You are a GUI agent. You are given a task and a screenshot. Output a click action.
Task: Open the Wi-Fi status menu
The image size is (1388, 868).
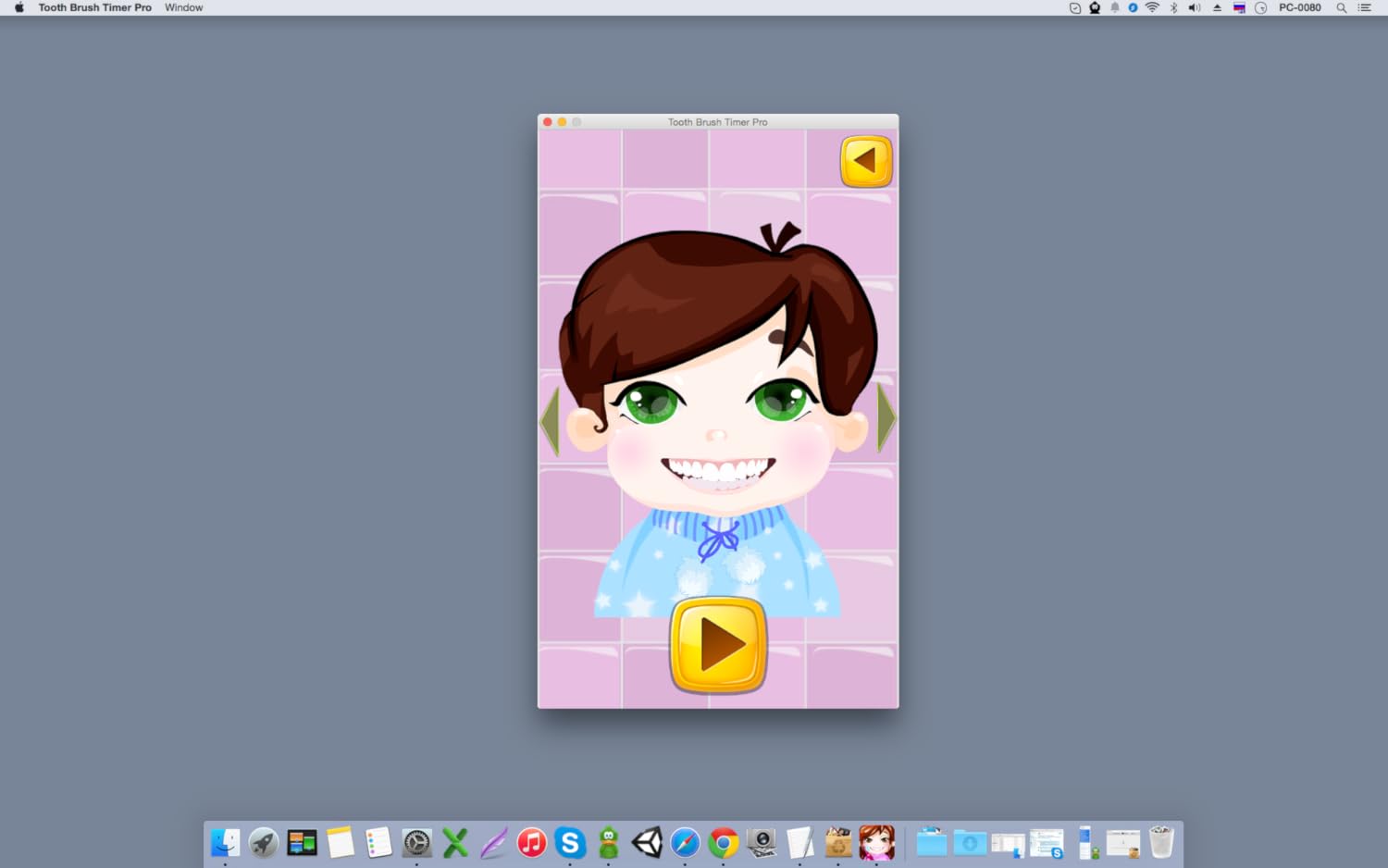coord(1152,7)
